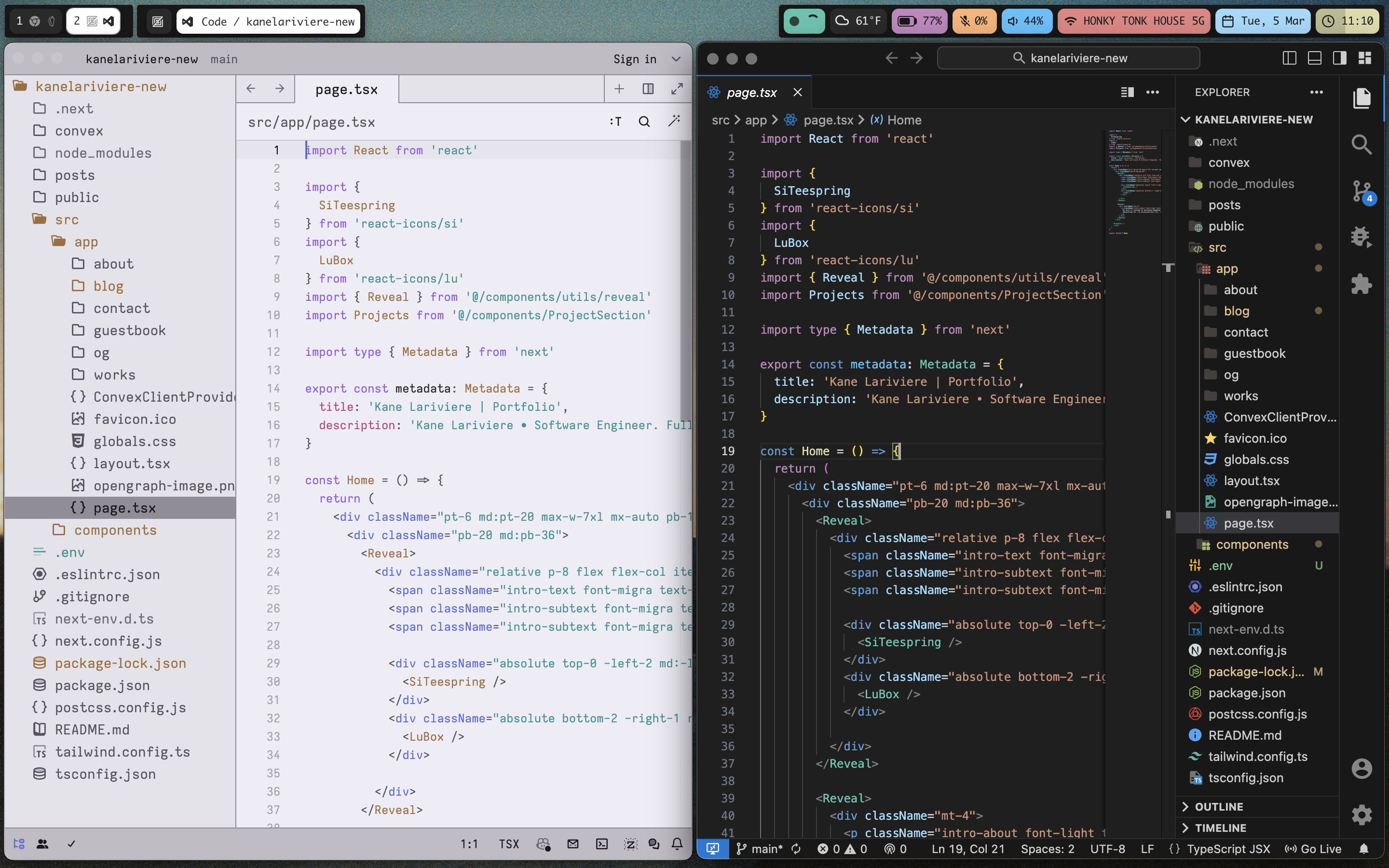1389x868 pixels.
Task: Open the dropdown next to Sign in
Action: point(676,59)
